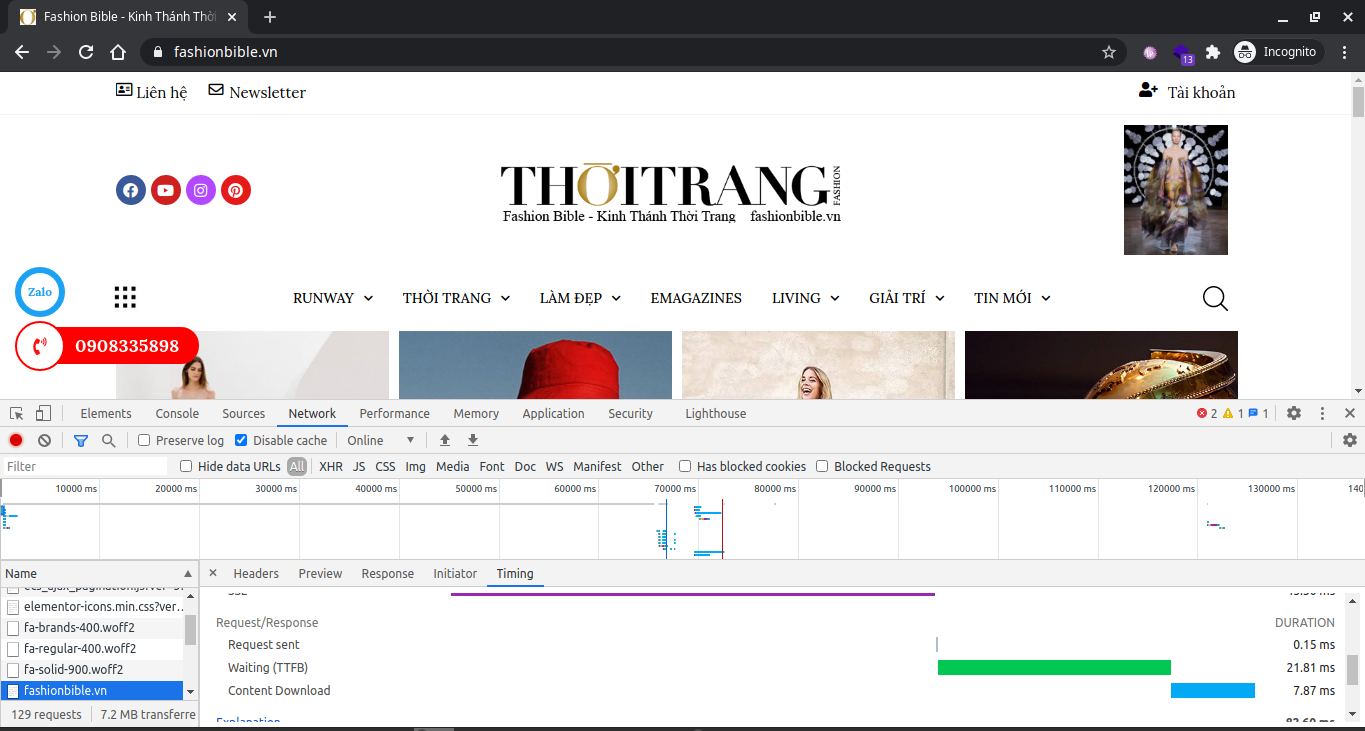Select the All filter type
The width and height of the screenshot is (1365, 731).
[297, 466]
